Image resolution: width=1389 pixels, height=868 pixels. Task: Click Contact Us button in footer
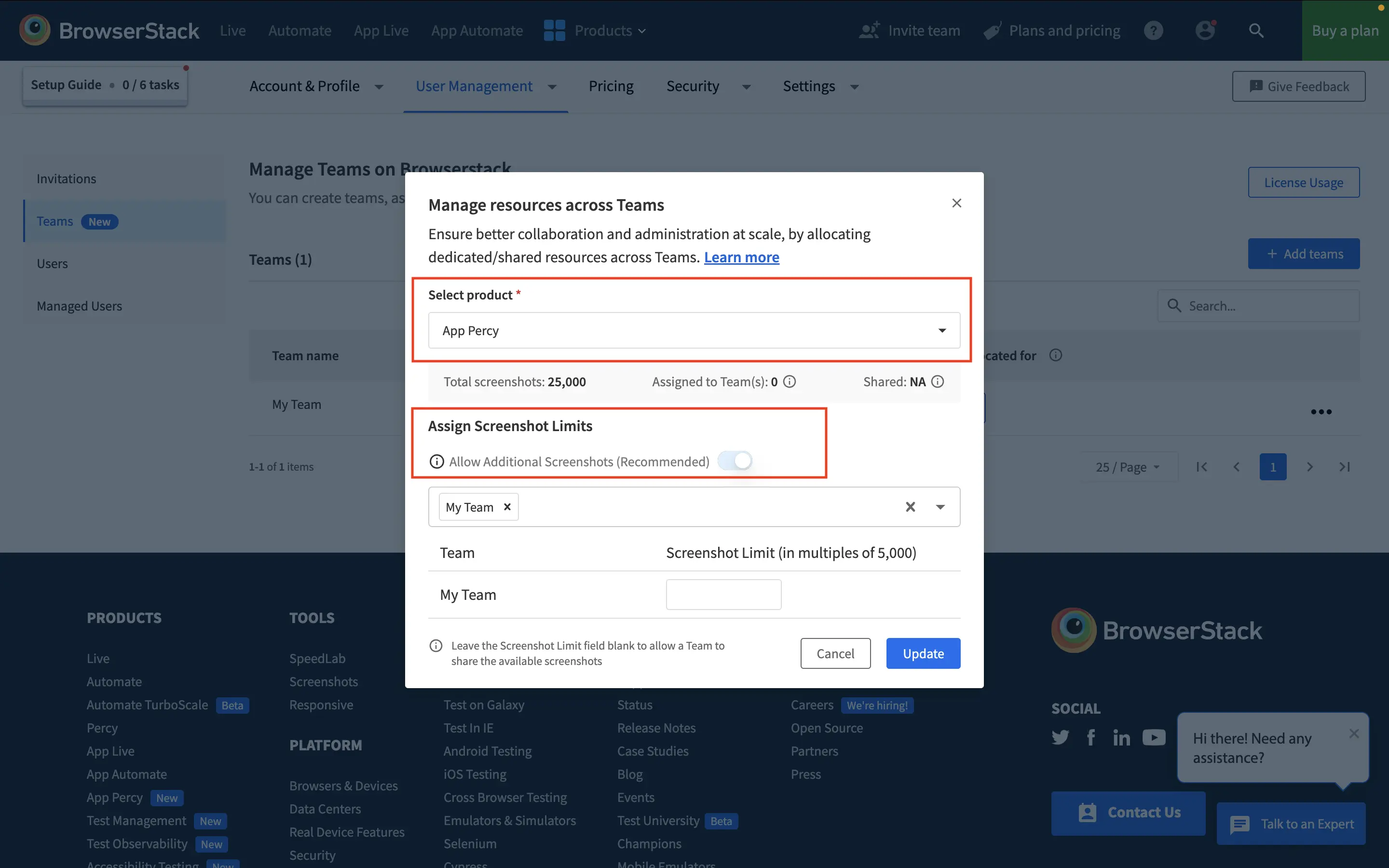(1129, 813)
